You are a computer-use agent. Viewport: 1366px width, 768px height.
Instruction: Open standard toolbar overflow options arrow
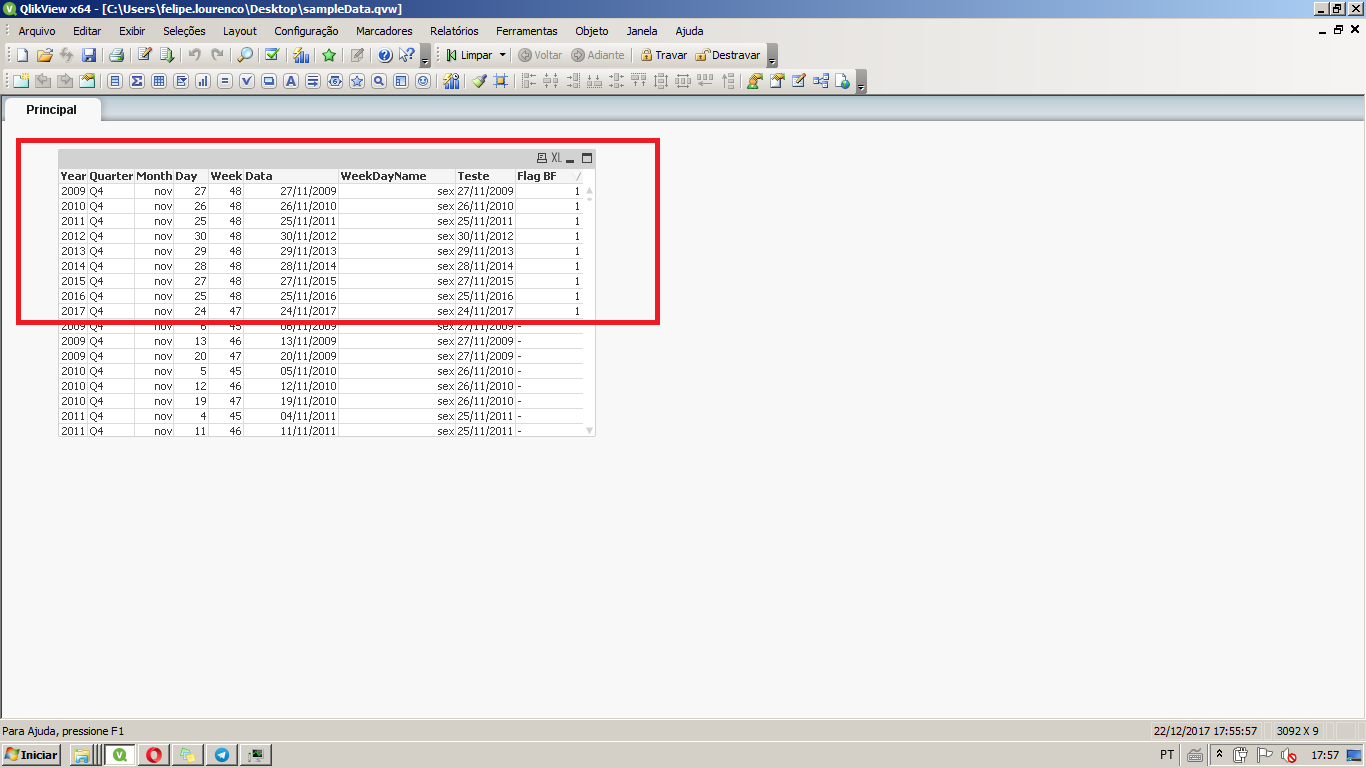tap(425, 58)
